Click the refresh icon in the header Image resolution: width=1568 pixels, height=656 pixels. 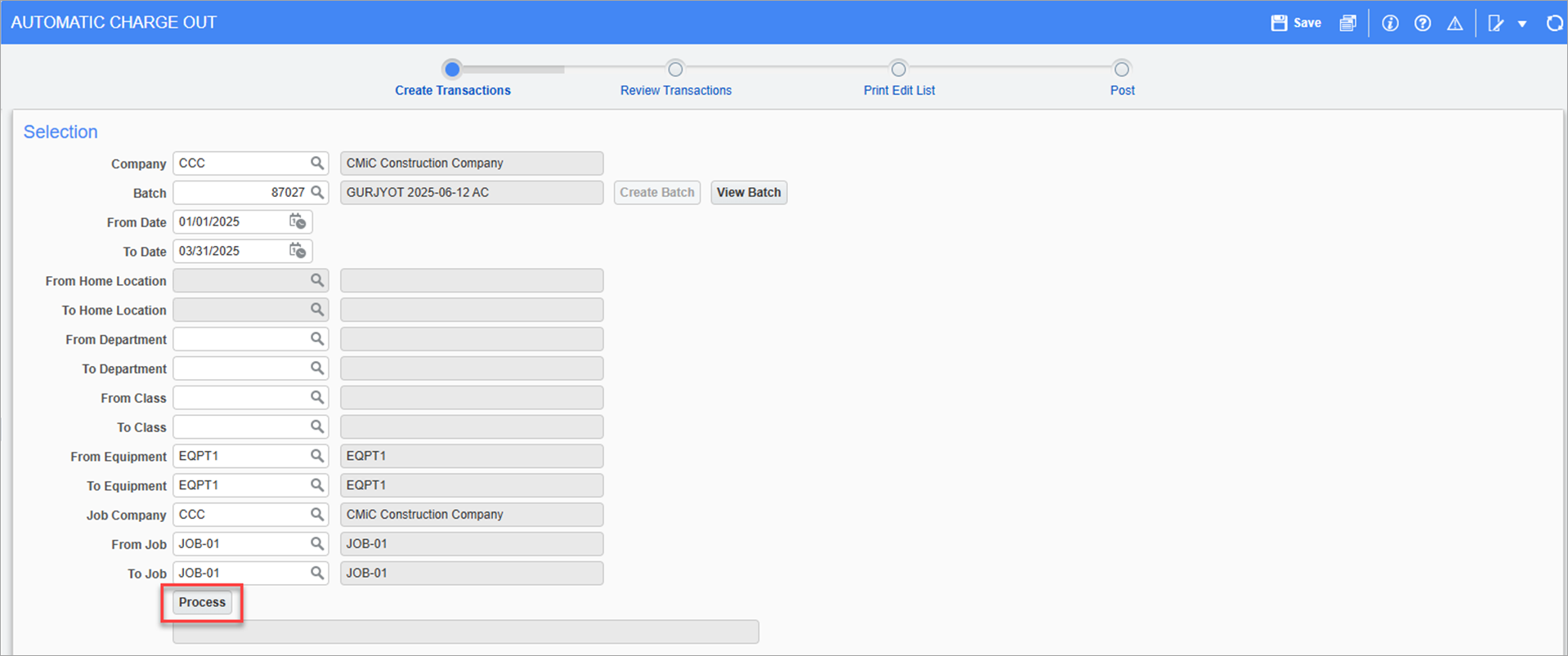(1555, 23)
